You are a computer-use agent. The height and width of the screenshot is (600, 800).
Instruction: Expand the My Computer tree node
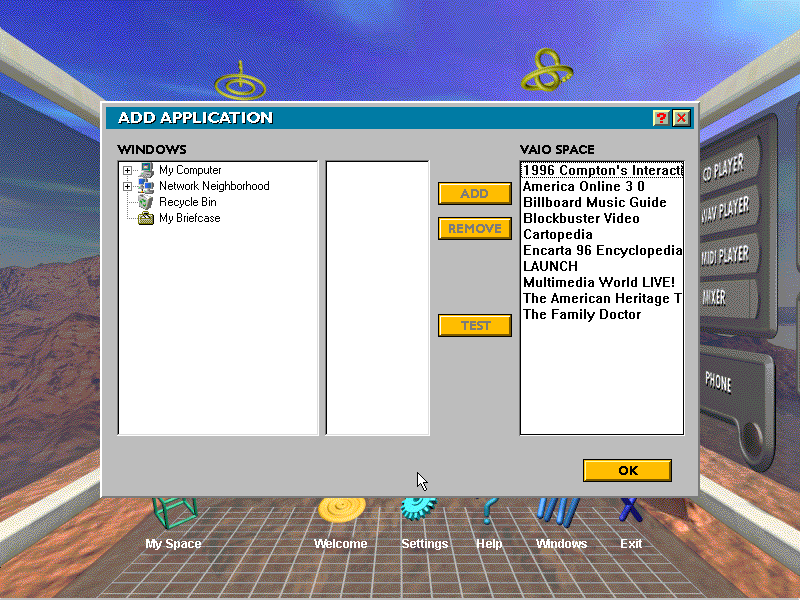tap(128, 171)
